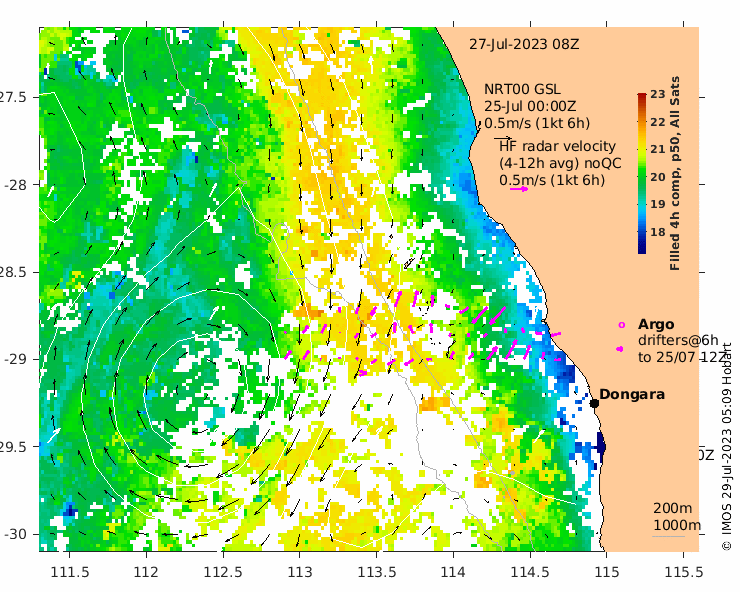Click the colorbar value 18

tap(657, 232)
